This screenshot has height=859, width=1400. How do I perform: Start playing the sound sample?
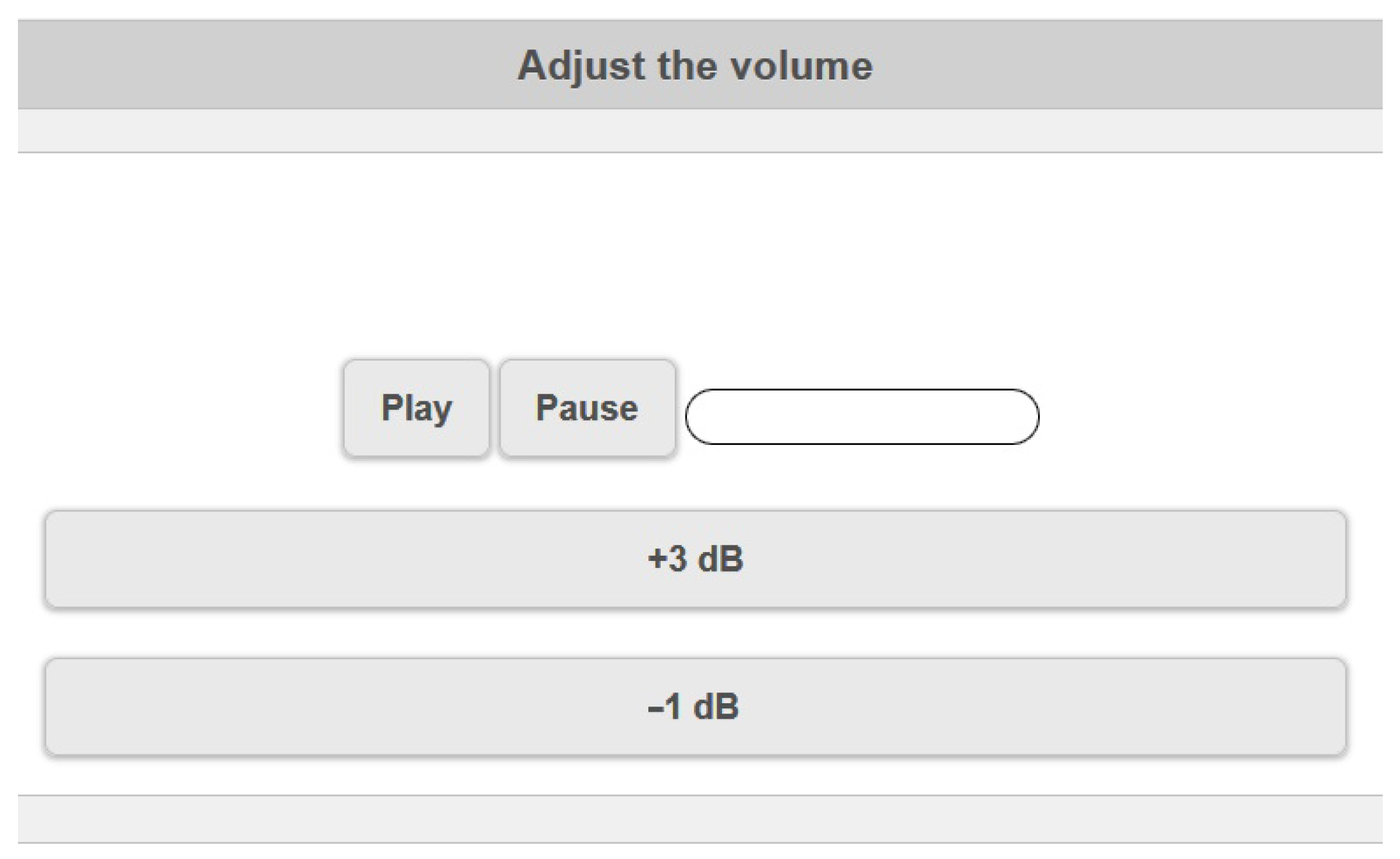pyautogui.click(x=415, y=408)
